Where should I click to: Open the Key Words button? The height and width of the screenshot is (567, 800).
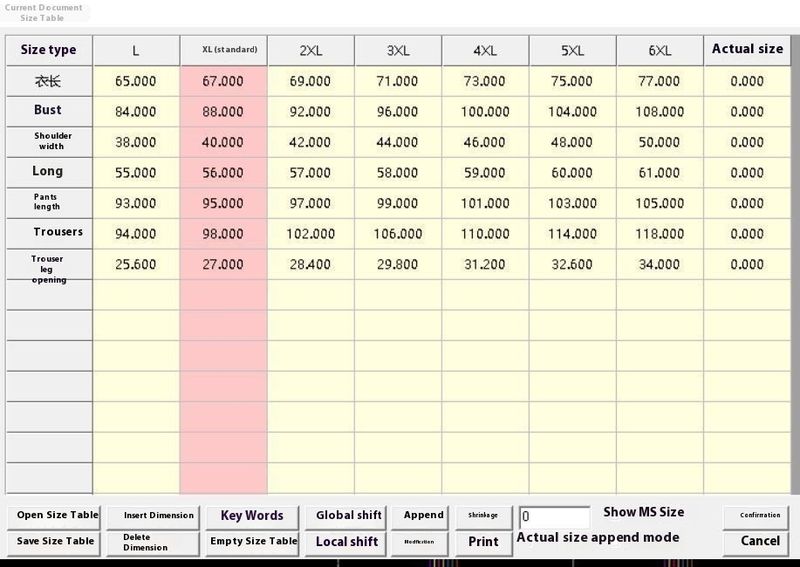click(252, 515)
